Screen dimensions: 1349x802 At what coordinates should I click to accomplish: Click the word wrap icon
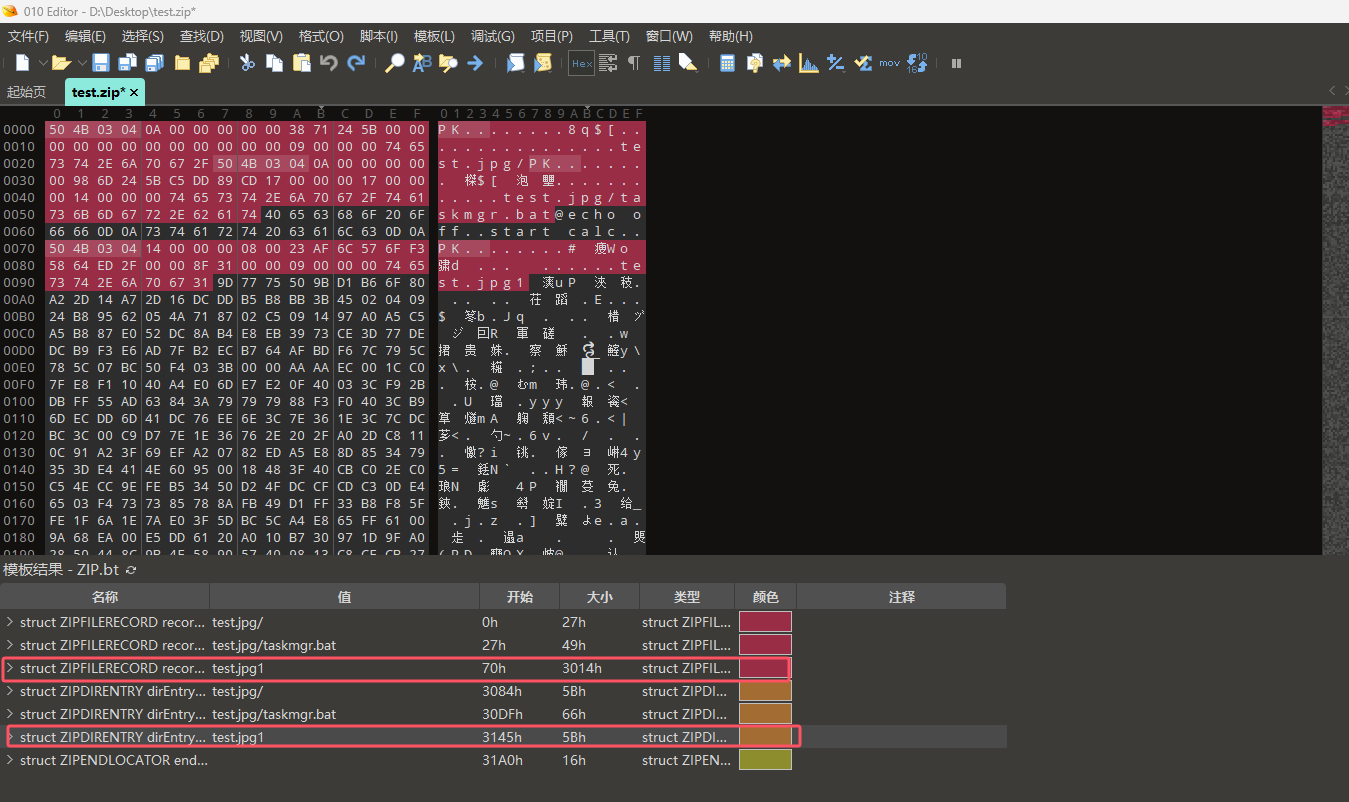[x=607, y=63]
